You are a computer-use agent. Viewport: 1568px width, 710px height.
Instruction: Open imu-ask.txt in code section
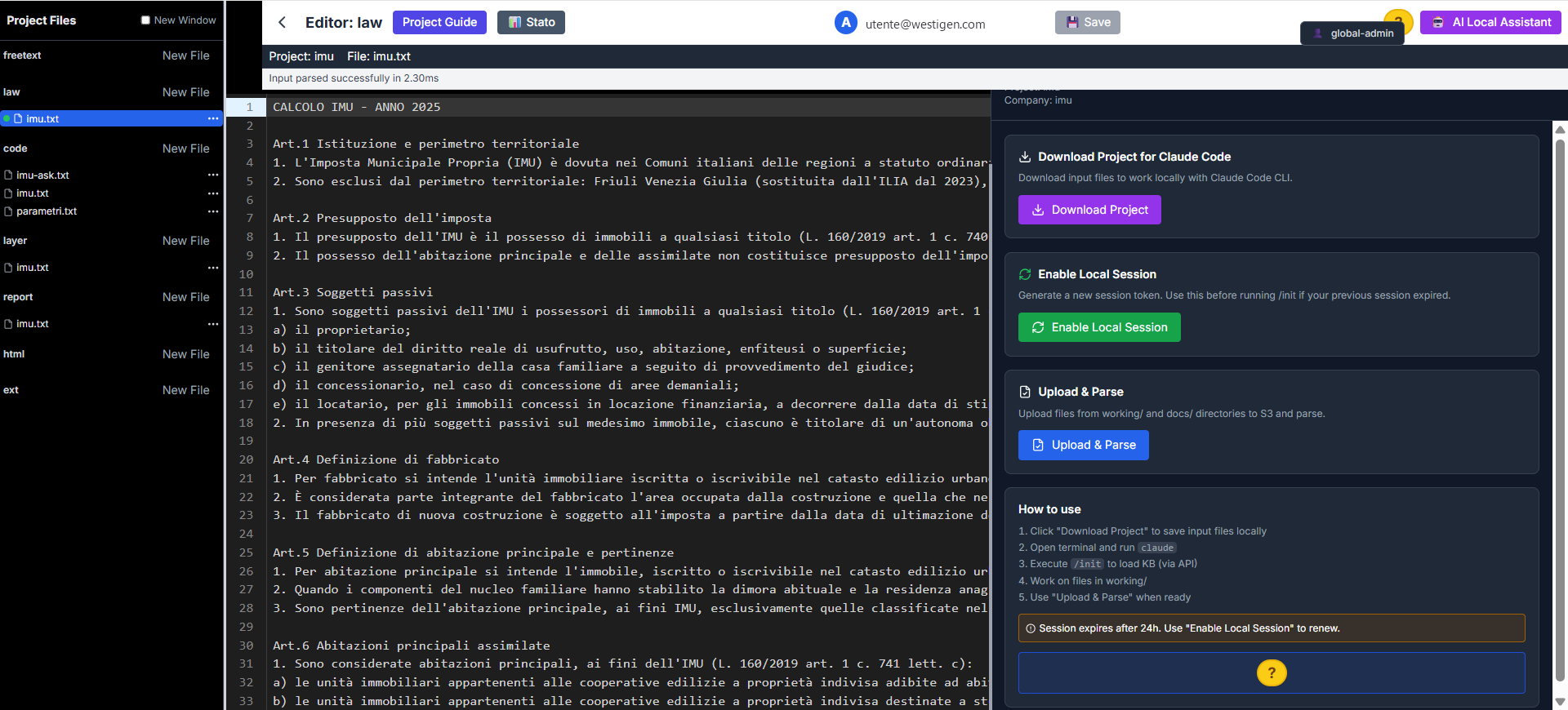[42, 175]
